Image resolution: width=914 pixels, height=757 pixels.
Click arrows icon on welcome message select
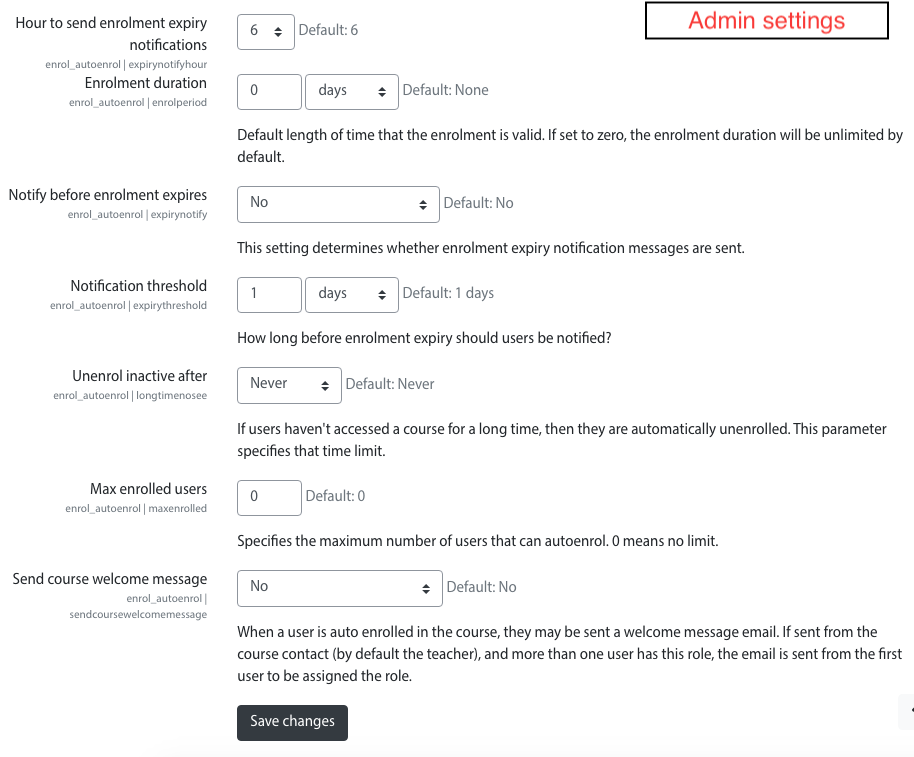[426, 589]
